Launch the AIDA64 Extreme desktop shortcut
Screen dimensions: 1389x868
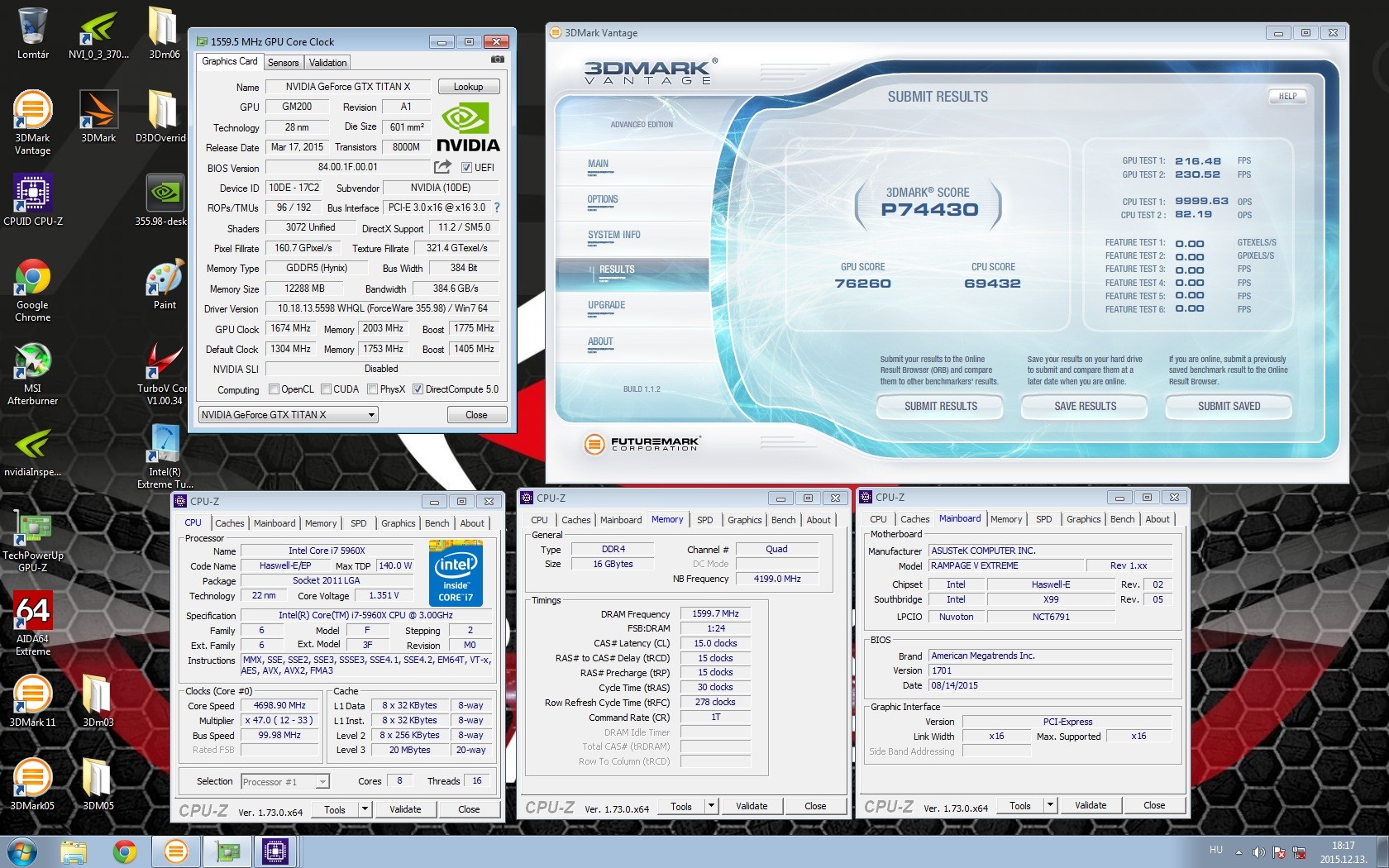point(33,623)
